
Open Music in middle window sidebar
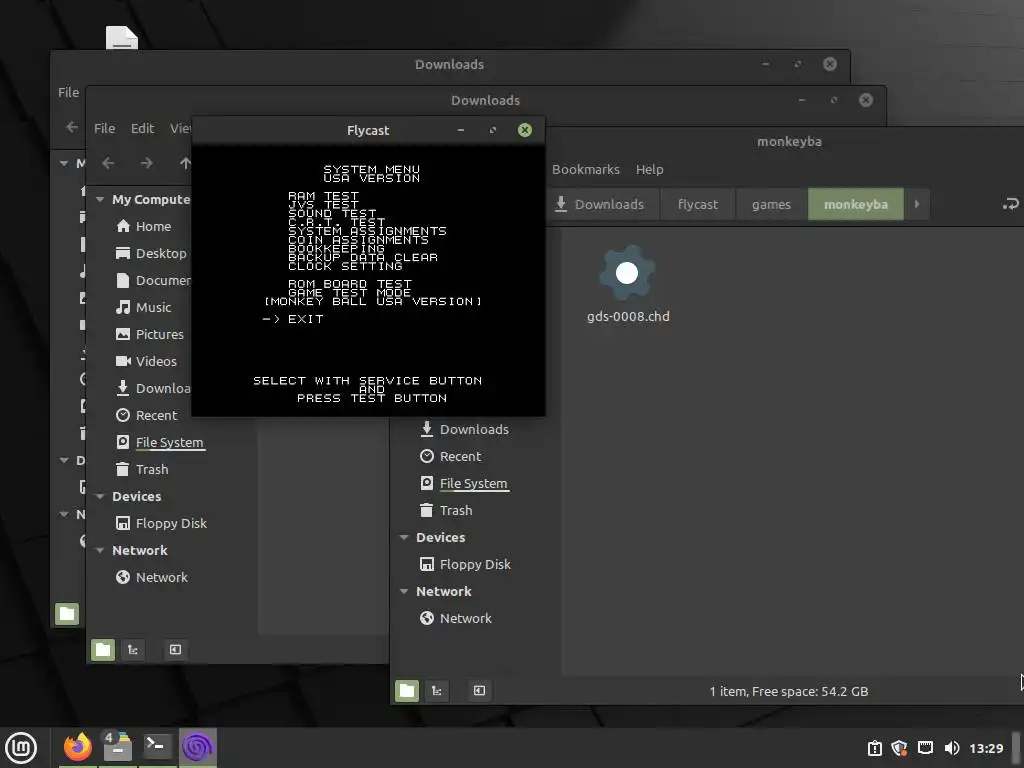tap(143, 308)
